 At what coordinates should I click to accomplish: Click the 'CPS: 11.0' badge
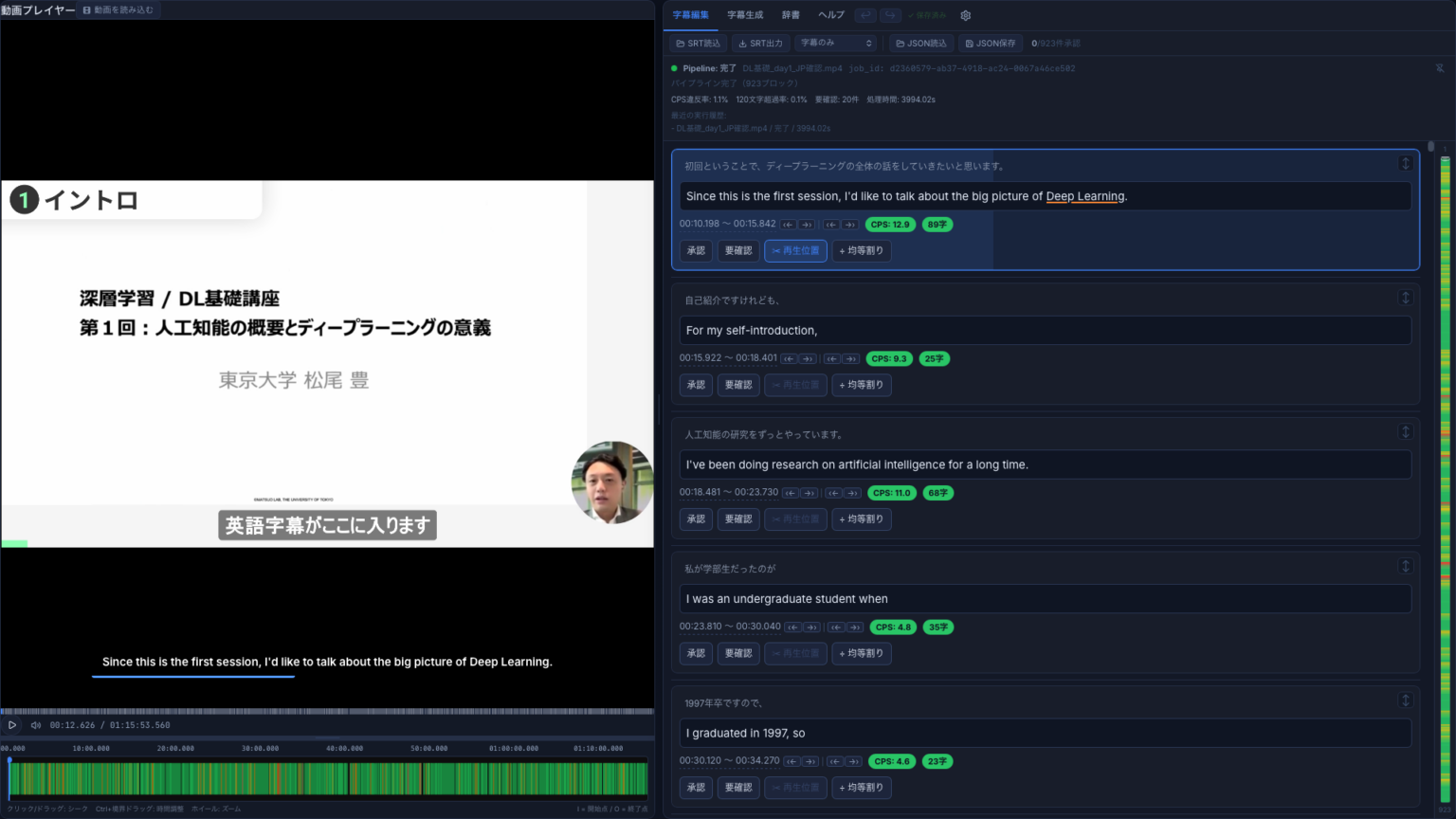point(892,493)
